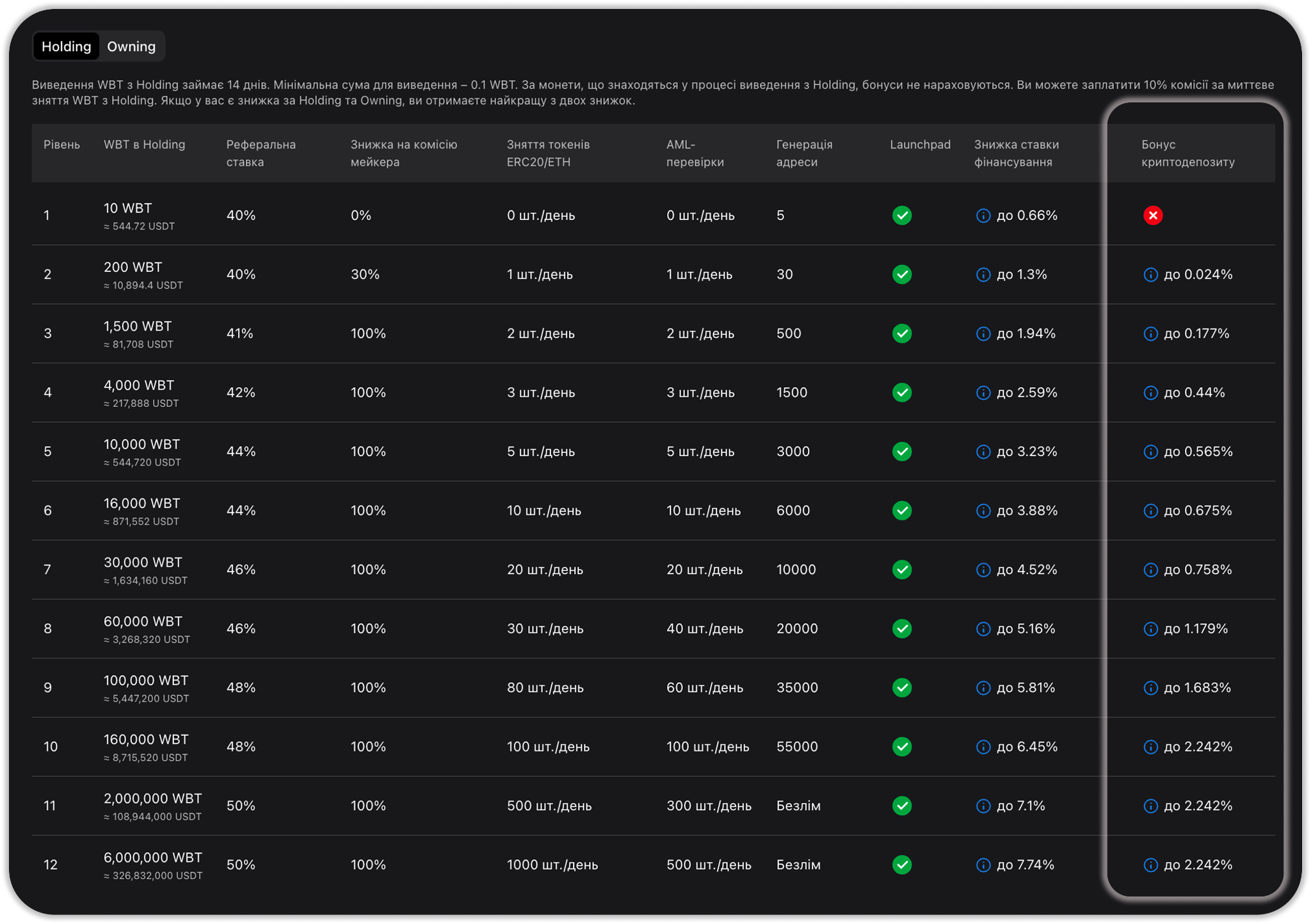Open info tooltip for до 1.94%
This screenshot has height=924, width=1311.
(983, 334)
